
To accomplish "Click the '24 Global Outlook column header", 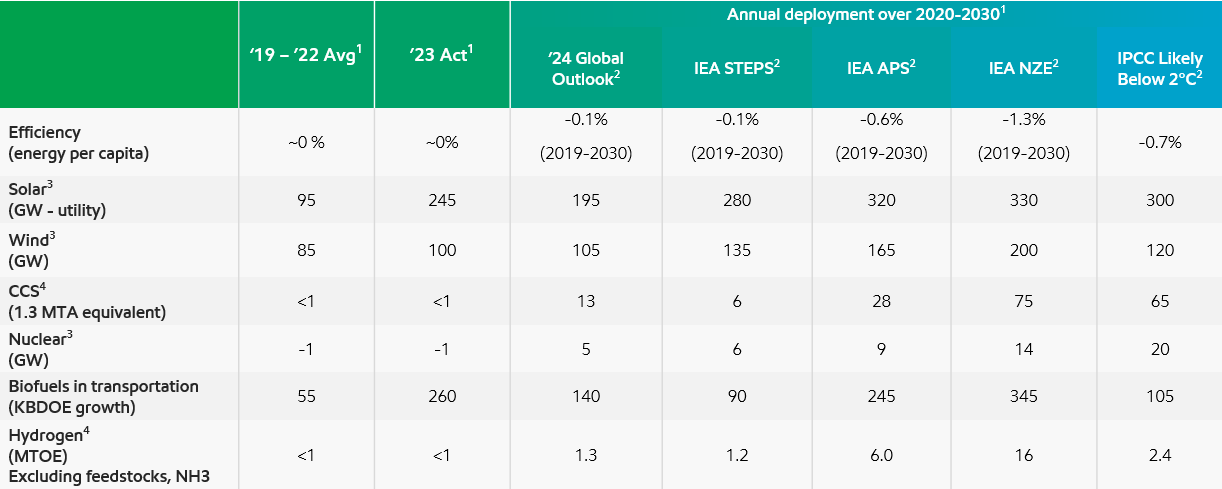I will [586, 68].
